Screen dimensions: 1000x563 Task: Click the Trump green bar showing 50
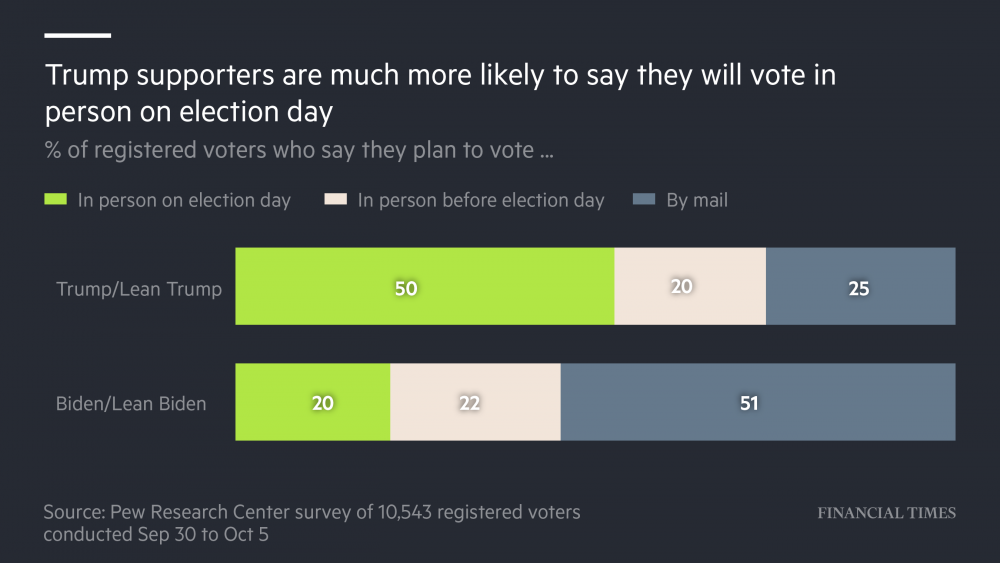click(x=424, y=288)
